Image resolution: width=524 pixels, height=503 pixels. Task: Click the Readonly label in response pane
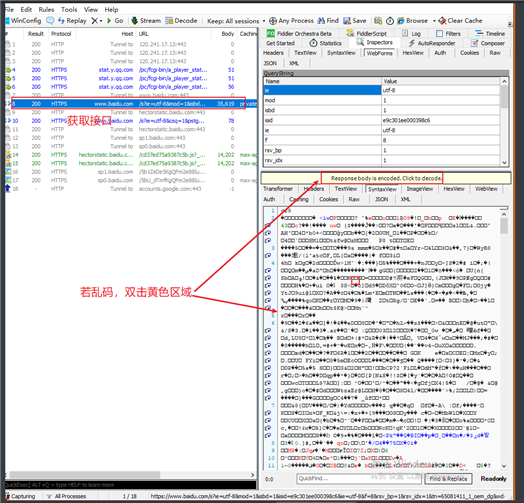point(493,479)
